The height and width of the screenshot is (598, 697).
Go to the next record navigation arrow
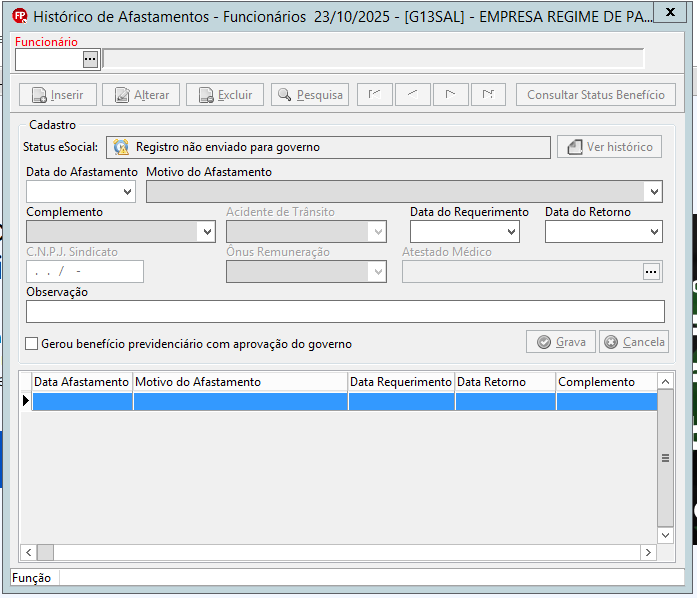click(x=450, y=94)
